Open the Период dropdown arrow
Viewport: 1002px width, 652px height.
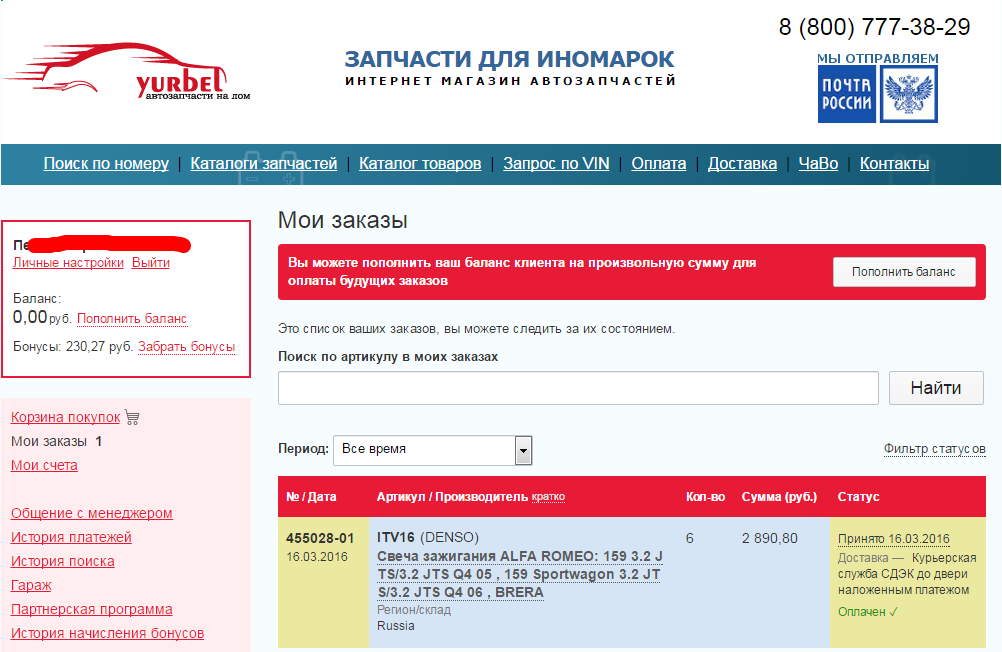[x=523, y=450]
